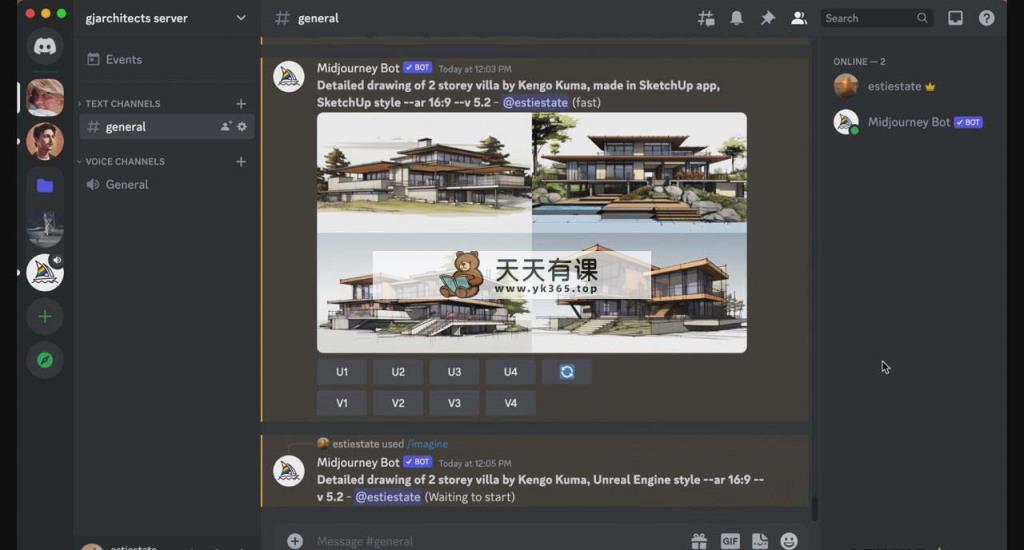The image size is (1024, 550).
Task: Click U2 upscale button
Action: pyautogui.click(x=398, y=372)
